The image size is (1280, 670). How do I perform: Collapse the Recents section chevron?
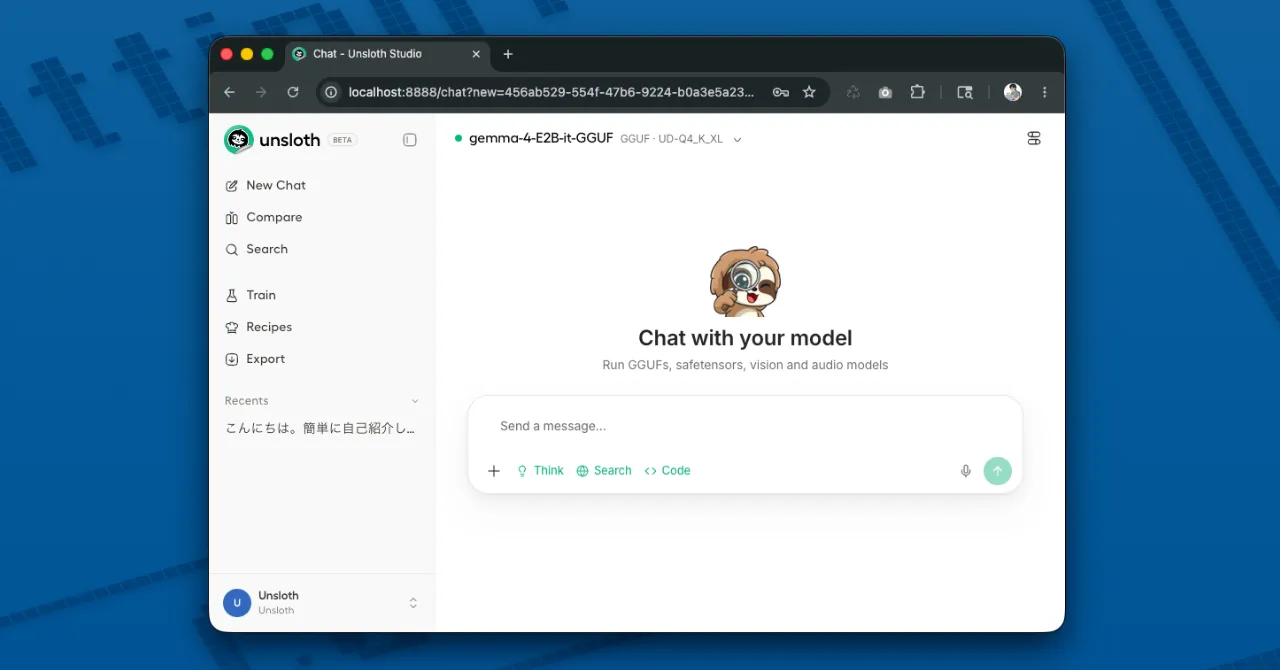pyautogui.click(x=415, y=401)
